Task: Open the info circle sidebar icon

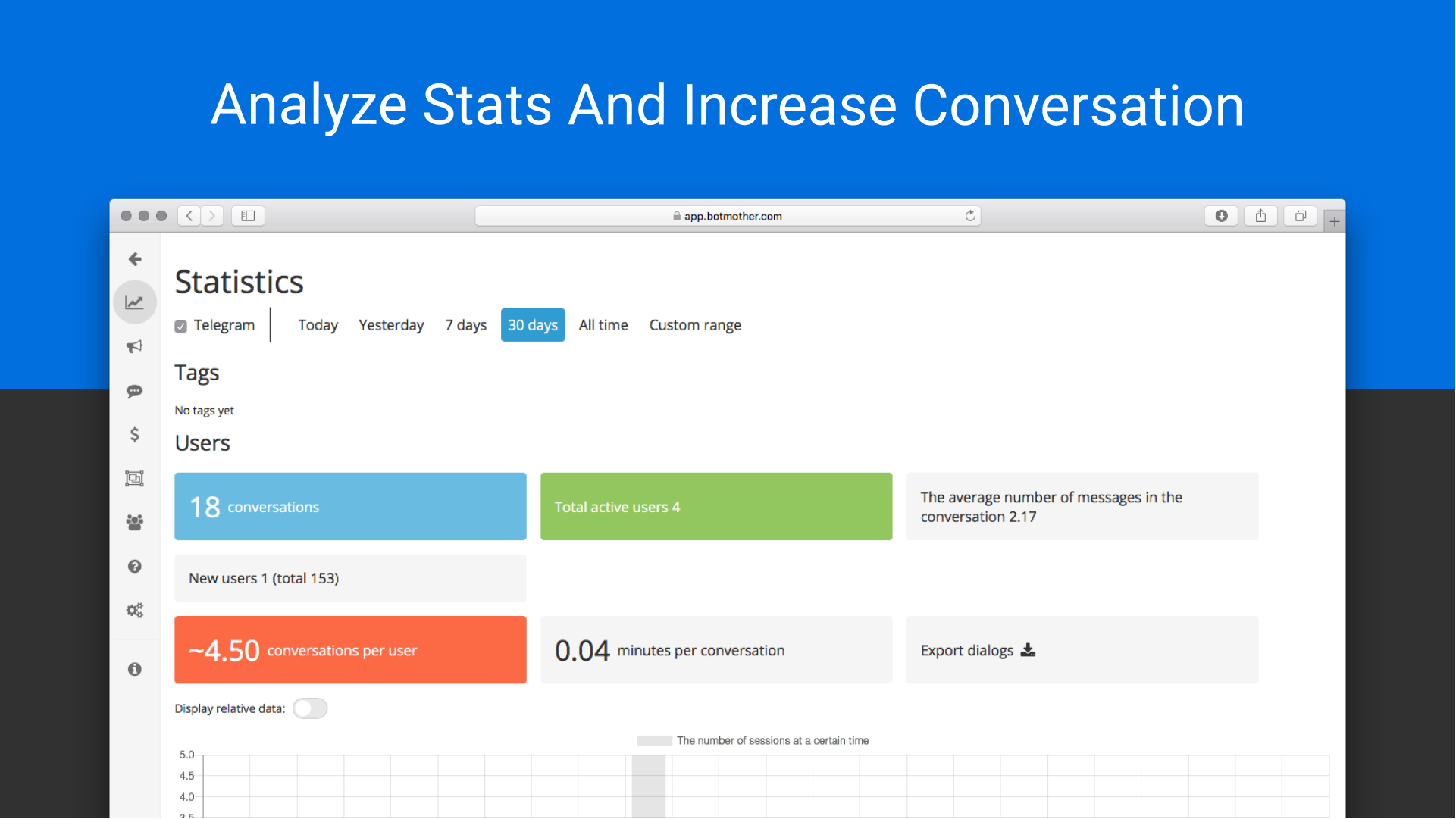Action: click(135, 669)
